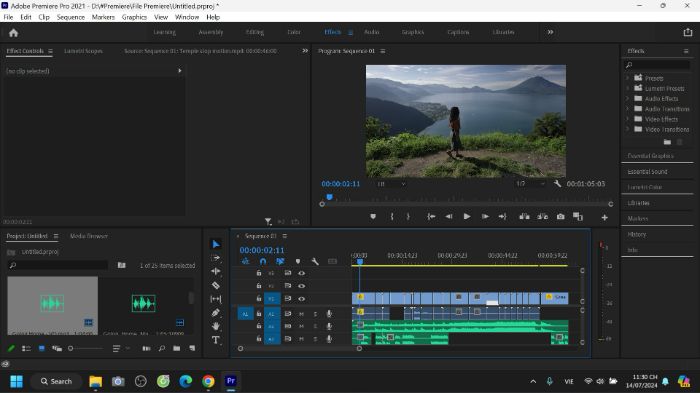700x393 pixels.
Task: Select the Pen tool
Action: [x=216, y=313]
